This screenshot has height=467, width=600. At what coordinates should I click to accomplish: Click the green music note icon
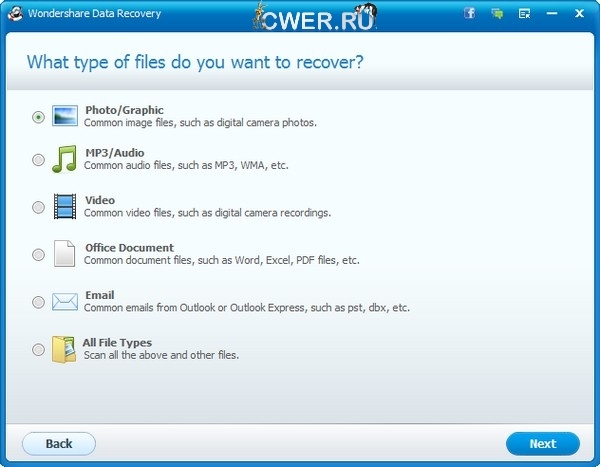click(x=64, y=159)
